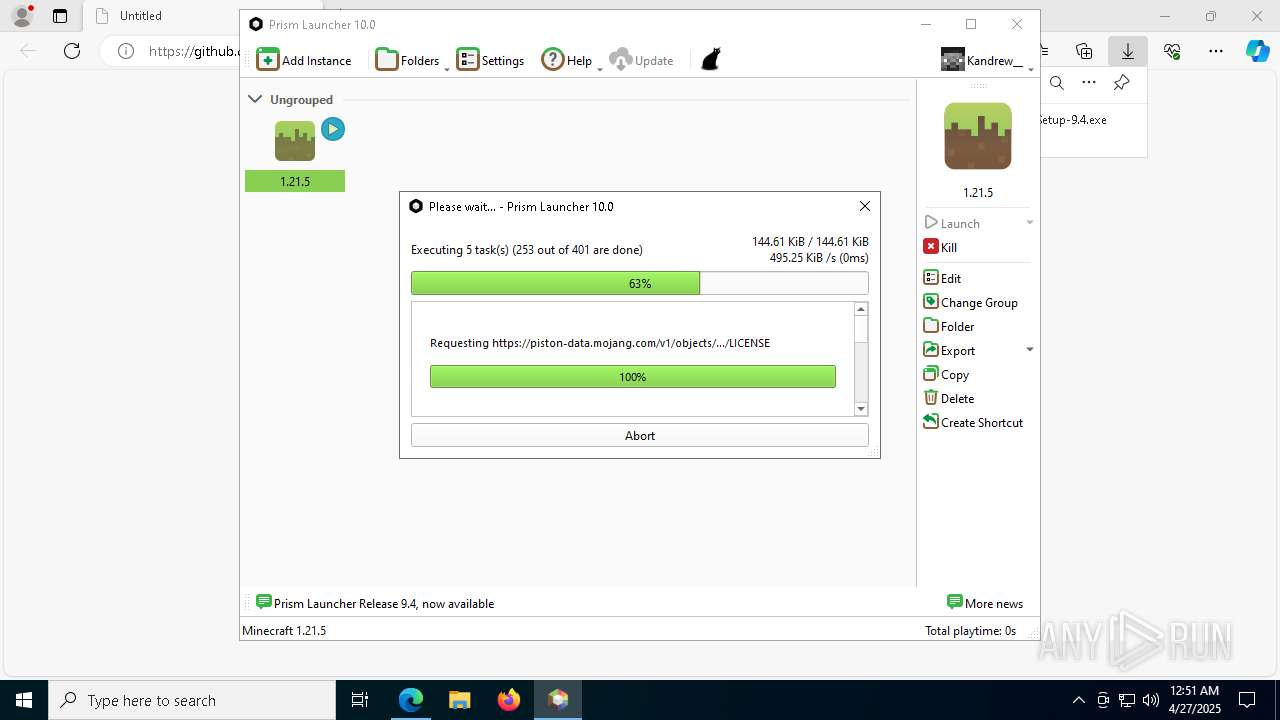Pin the downloads panel
The image size is (1280, 720).
point(1121,83)
